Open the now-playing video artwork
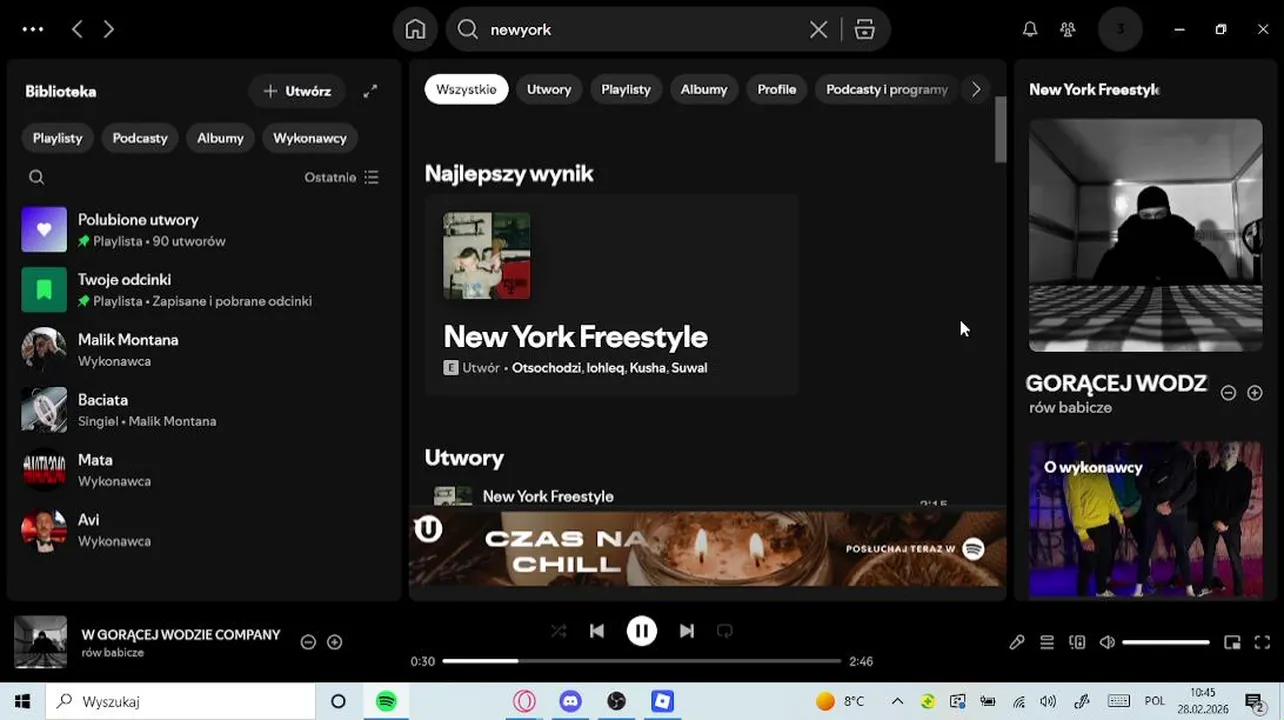This screenshot has width=1284, height=720. [1146, 235]
